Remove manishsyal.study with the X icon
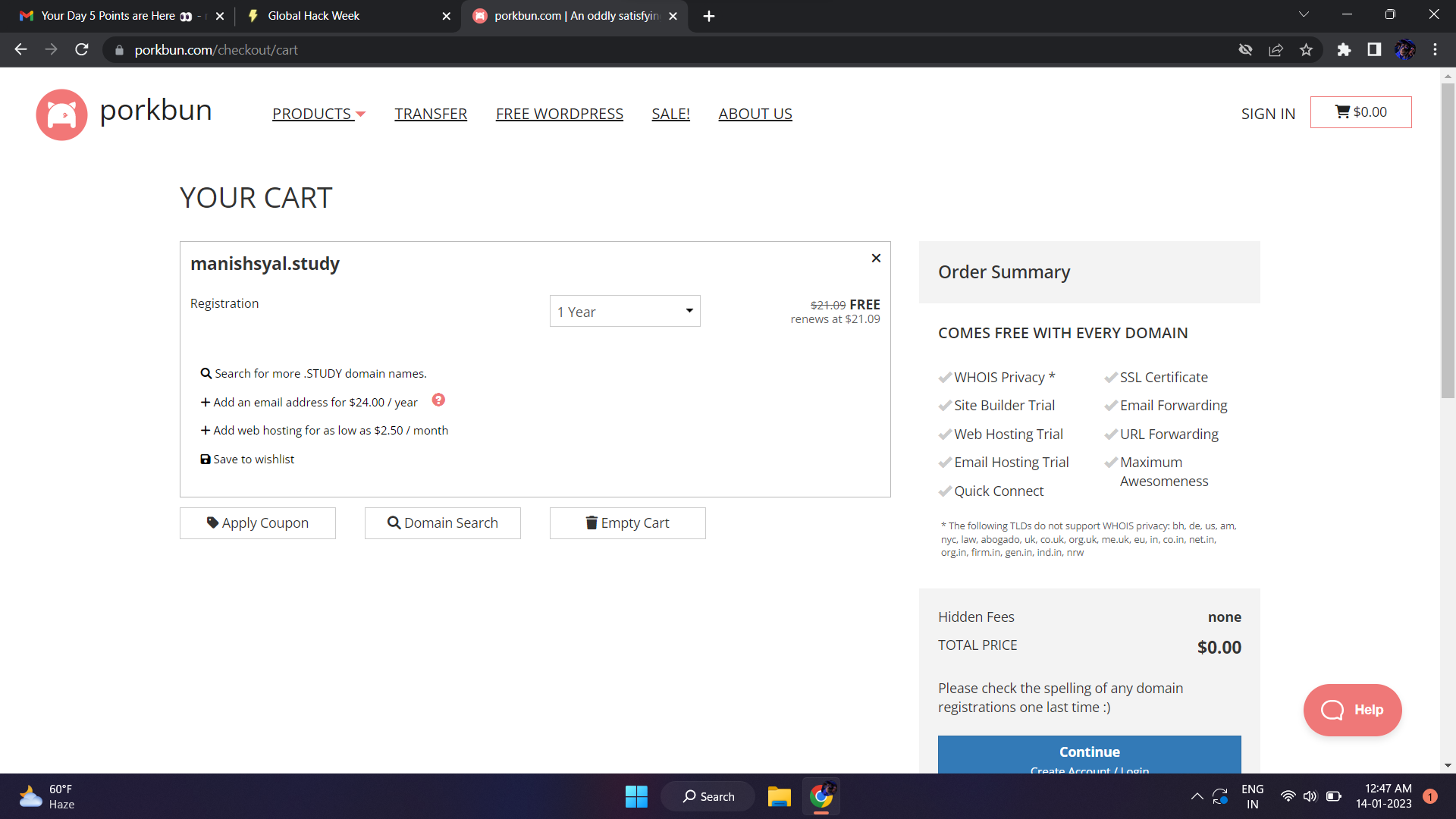 pyautogui.click(x=876, y=258)
